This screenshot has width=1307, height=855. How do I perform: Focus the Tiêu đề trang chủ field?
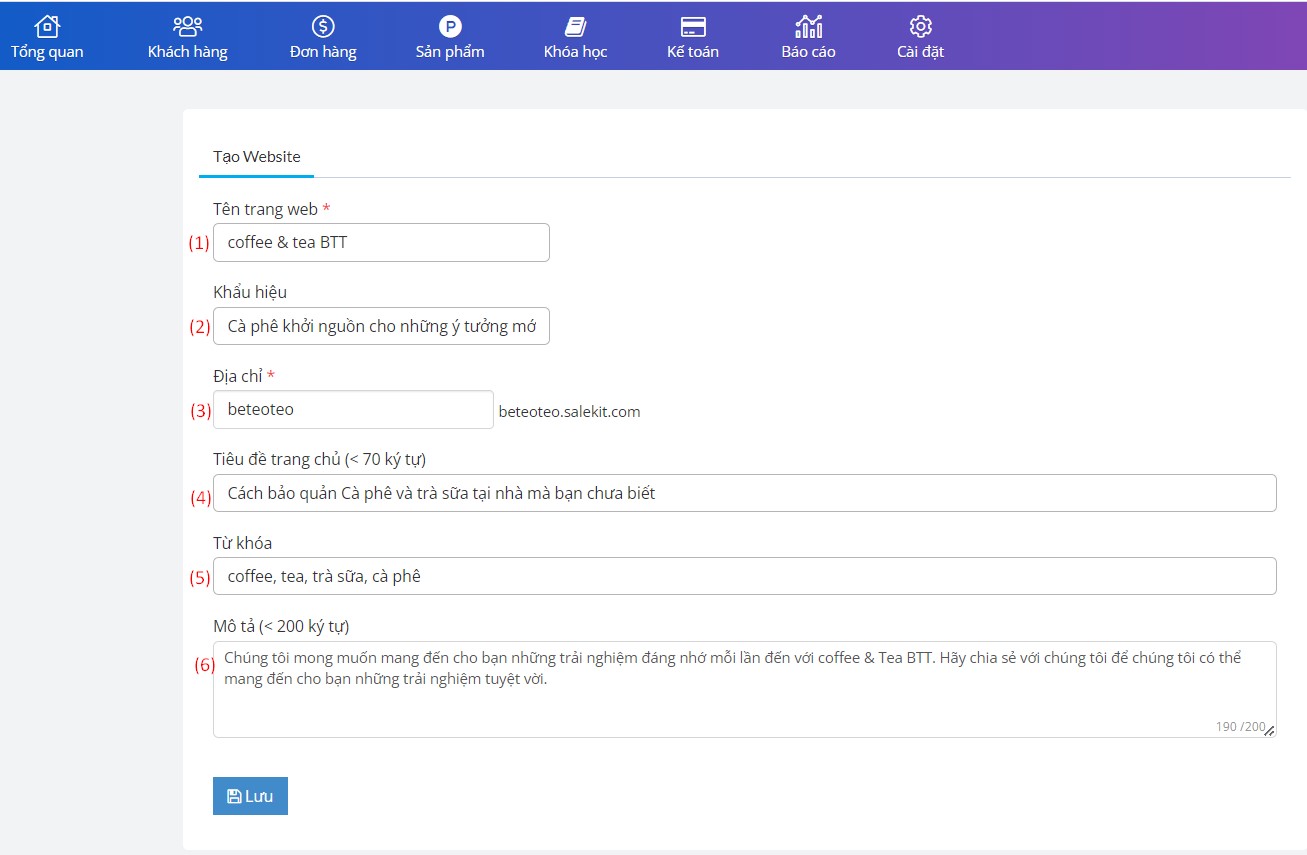744,493
